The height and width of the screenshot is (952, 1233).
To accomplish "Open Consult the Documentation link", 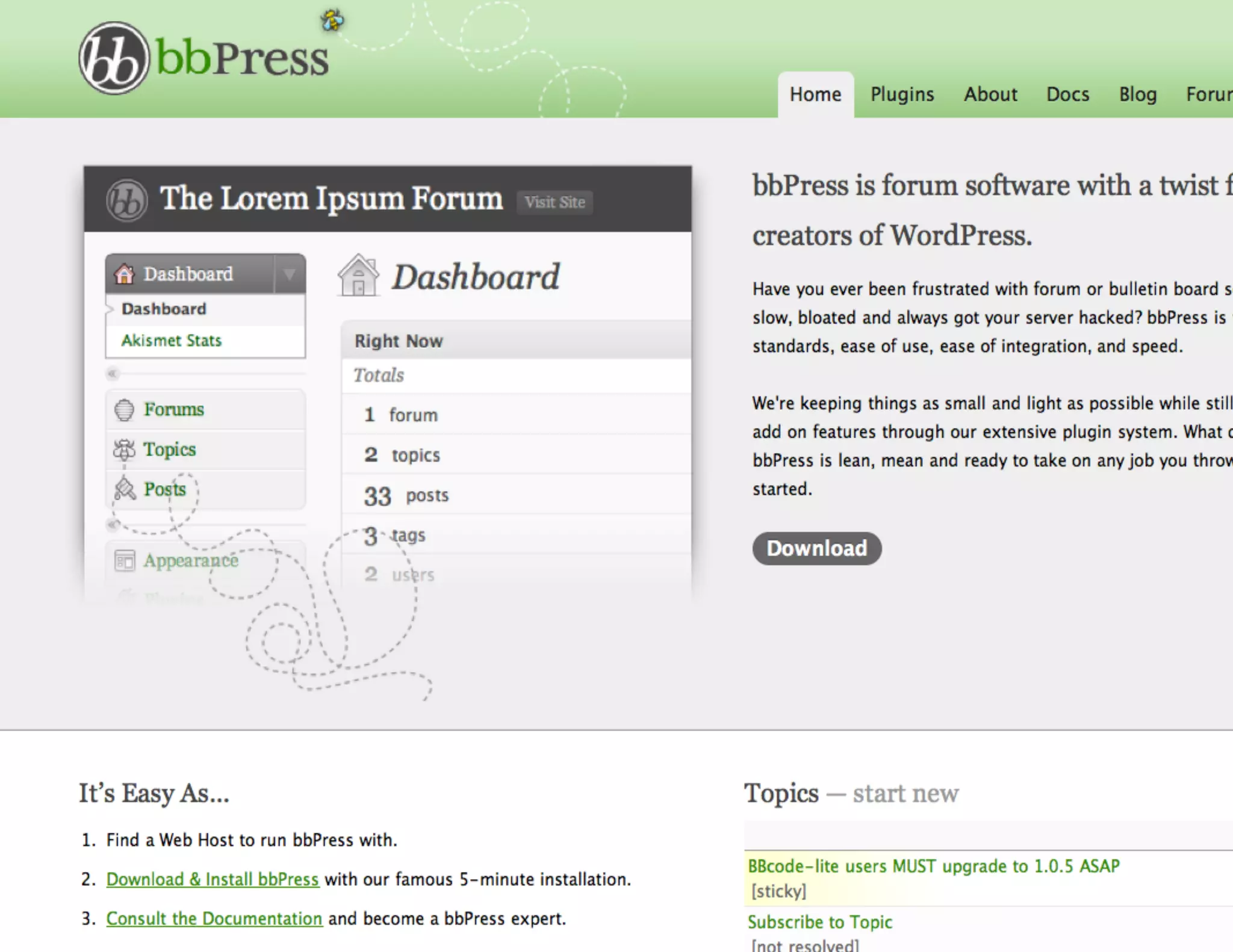I will click(214, 919).
